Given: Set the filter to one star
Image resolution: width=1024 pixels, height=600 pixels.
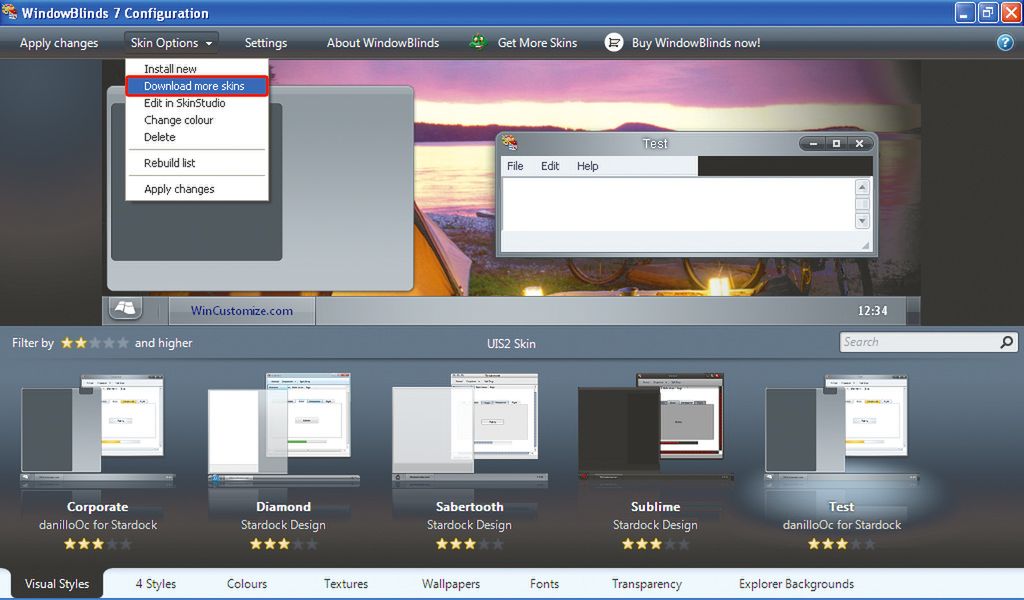Looking at the screenshot, I should point(67,343).
